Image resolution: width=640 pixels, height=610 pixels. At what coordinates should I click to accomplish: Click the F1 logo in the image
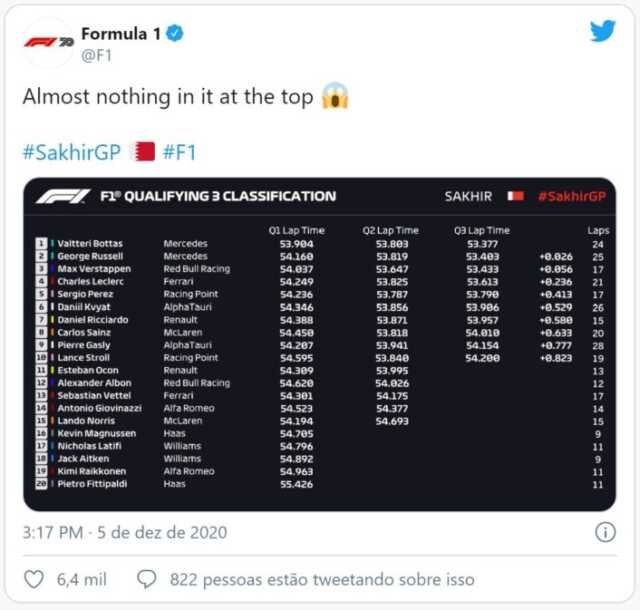click(x=62, y=196)
